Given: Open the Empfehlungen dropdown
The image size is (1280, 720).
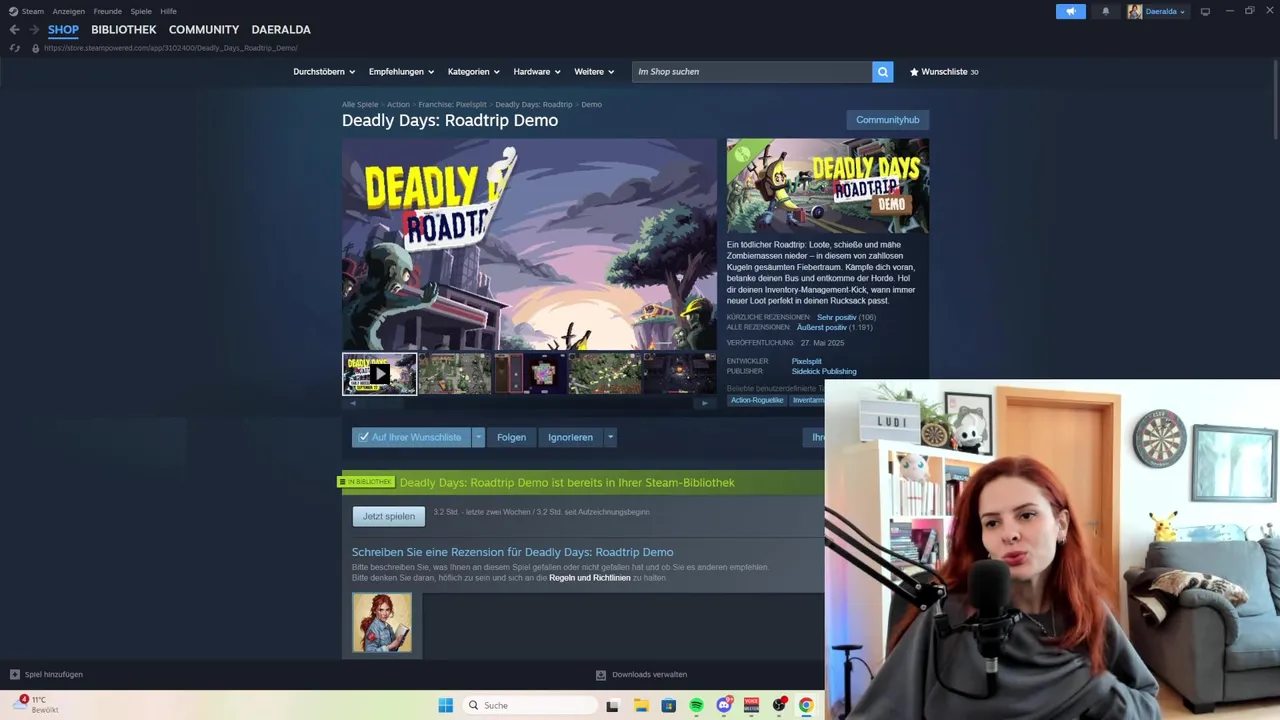Looking at the screenshot, I should click(x=401, y=72).
